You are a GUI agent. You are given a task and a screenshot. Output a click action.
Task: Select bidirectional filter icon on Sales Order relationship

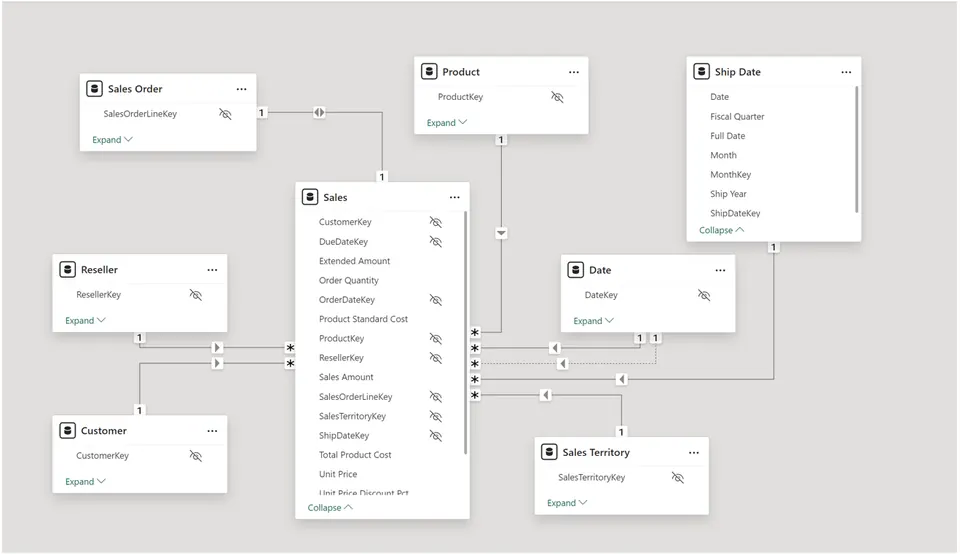click(x=319, y=112)
